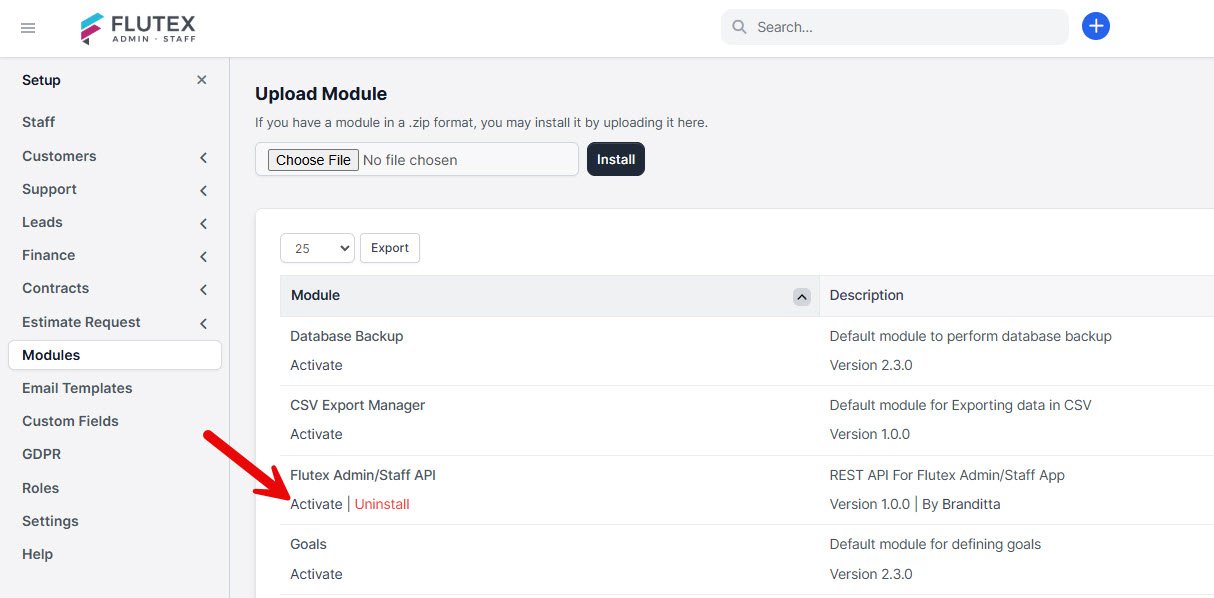Click the blue plus quick-create button
The image size is (1214, 598).
click(1096, 27)
